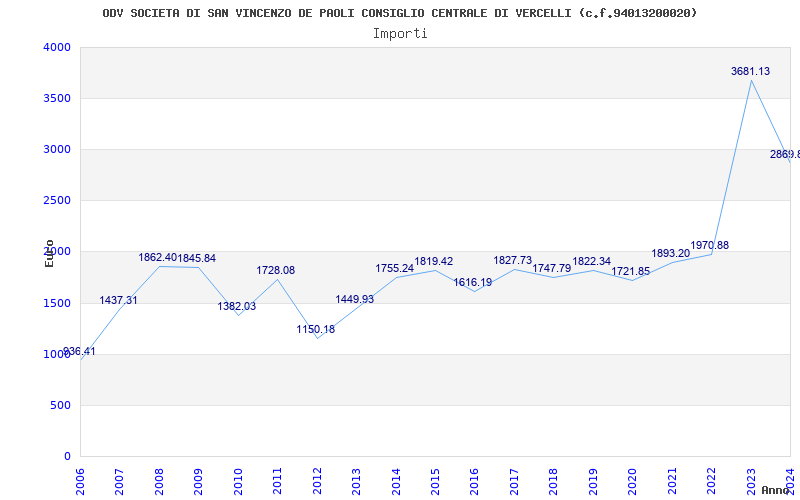The height and width of the screenshot is (500, 800).
Task: Click the 936.41 data label
Action: [x=79, y=352]
